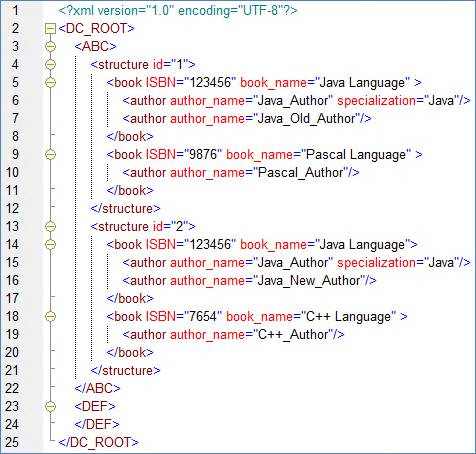
Task: Click the book_name value "Pascal Language"
Action: (356, 155)
